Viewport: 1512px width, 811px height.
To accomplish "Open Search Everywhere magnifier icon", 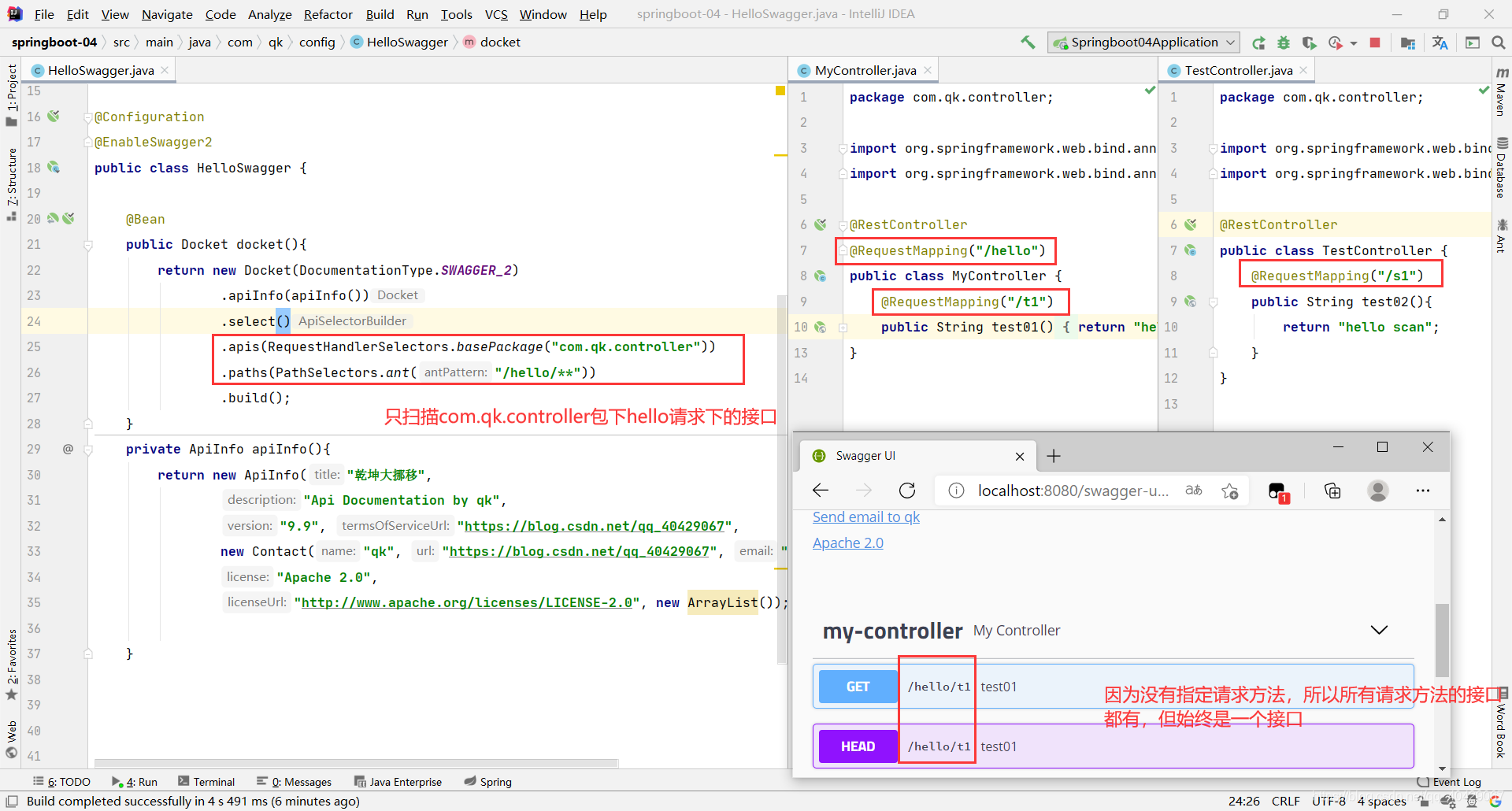I will point(1498,43).
